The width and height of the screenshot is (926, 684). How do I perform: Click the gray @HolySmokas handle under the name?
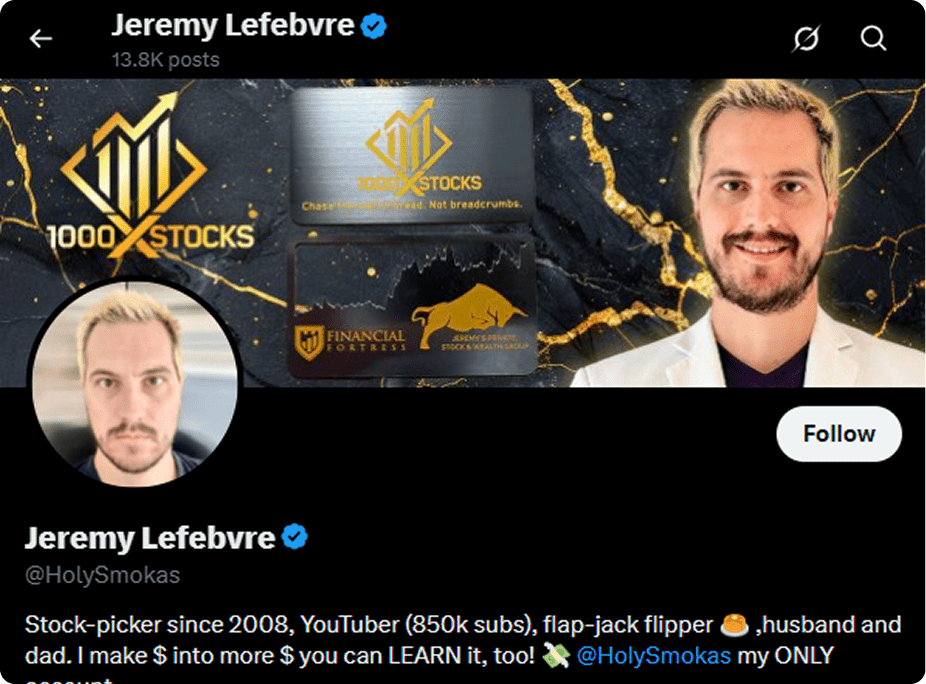pos(103,575)
